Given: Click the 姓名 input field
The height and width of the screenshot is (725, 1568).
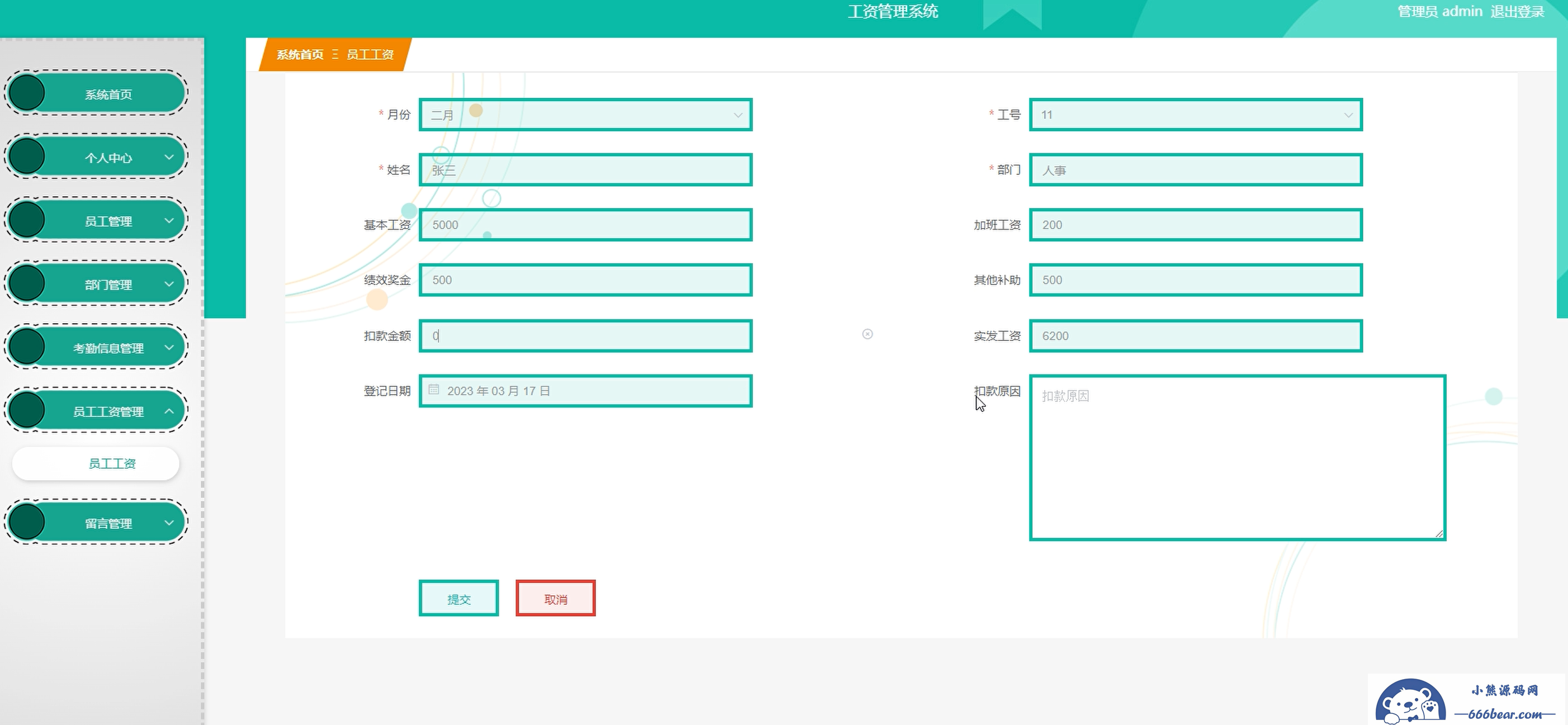Looking at the screenshot, I should [x=586, y=170].
